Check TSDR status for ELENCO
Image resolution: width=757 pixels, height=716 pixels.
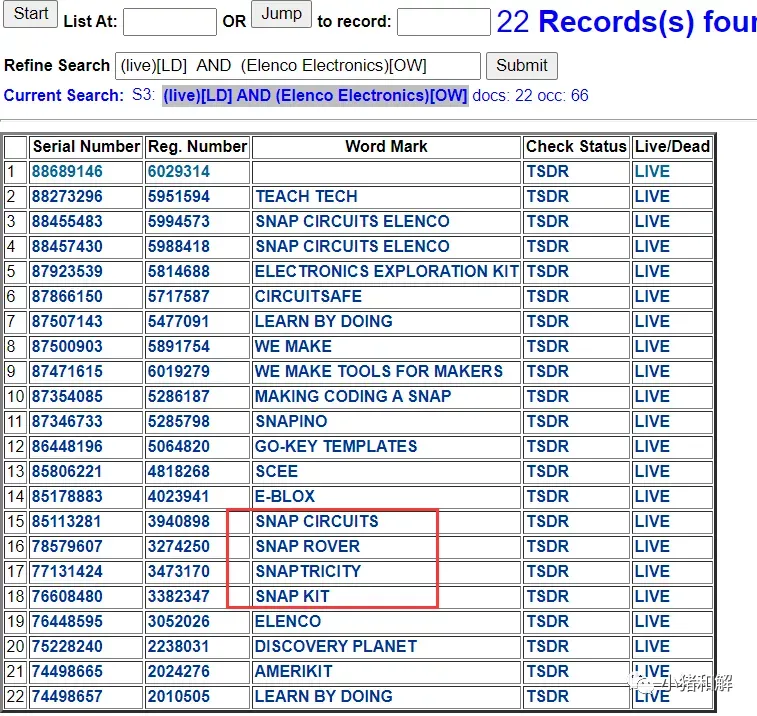[547, 621]
